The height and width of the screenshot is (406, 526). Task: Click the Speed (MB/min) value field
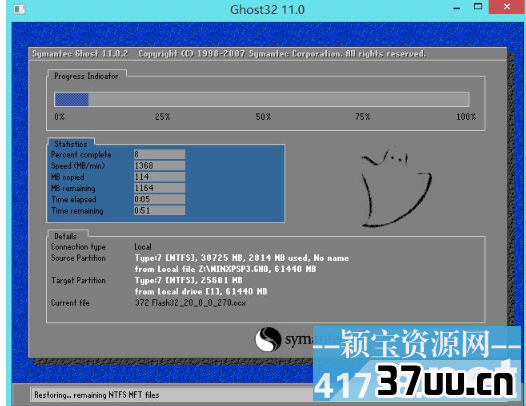[159, 165]
